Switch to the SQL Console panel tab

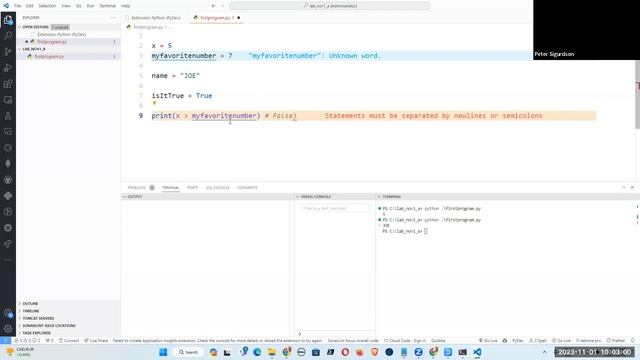coord(218,188)
